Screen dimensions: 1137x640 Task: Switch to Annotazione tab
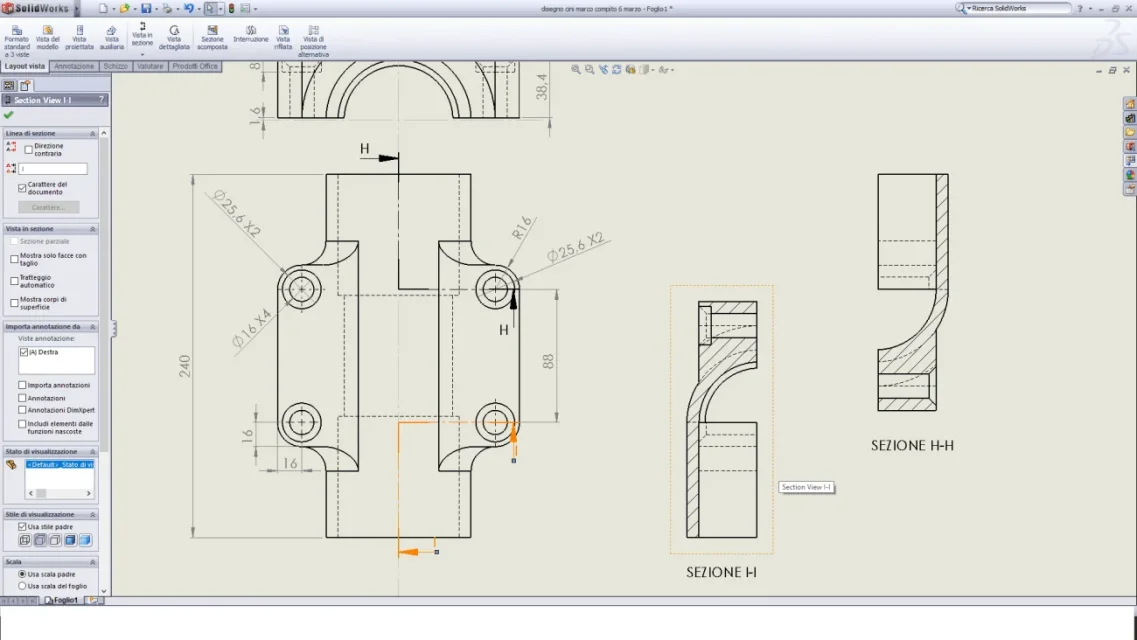coord(74,66)
